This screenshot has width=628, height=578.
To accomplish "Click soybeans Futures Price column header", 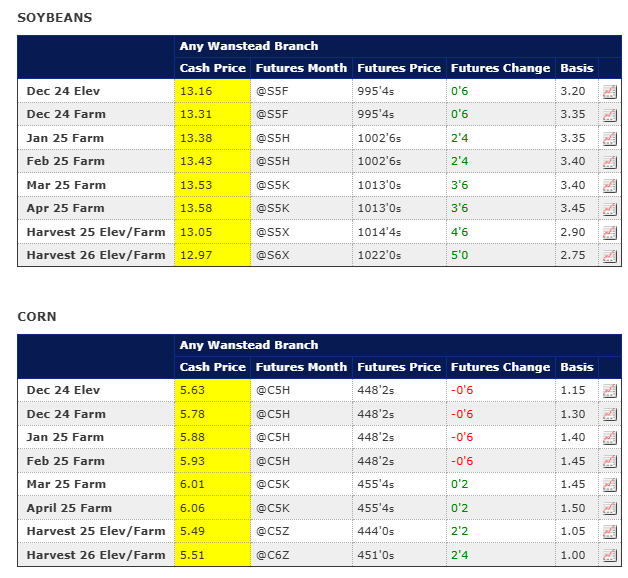I will [x=398, y=68].
